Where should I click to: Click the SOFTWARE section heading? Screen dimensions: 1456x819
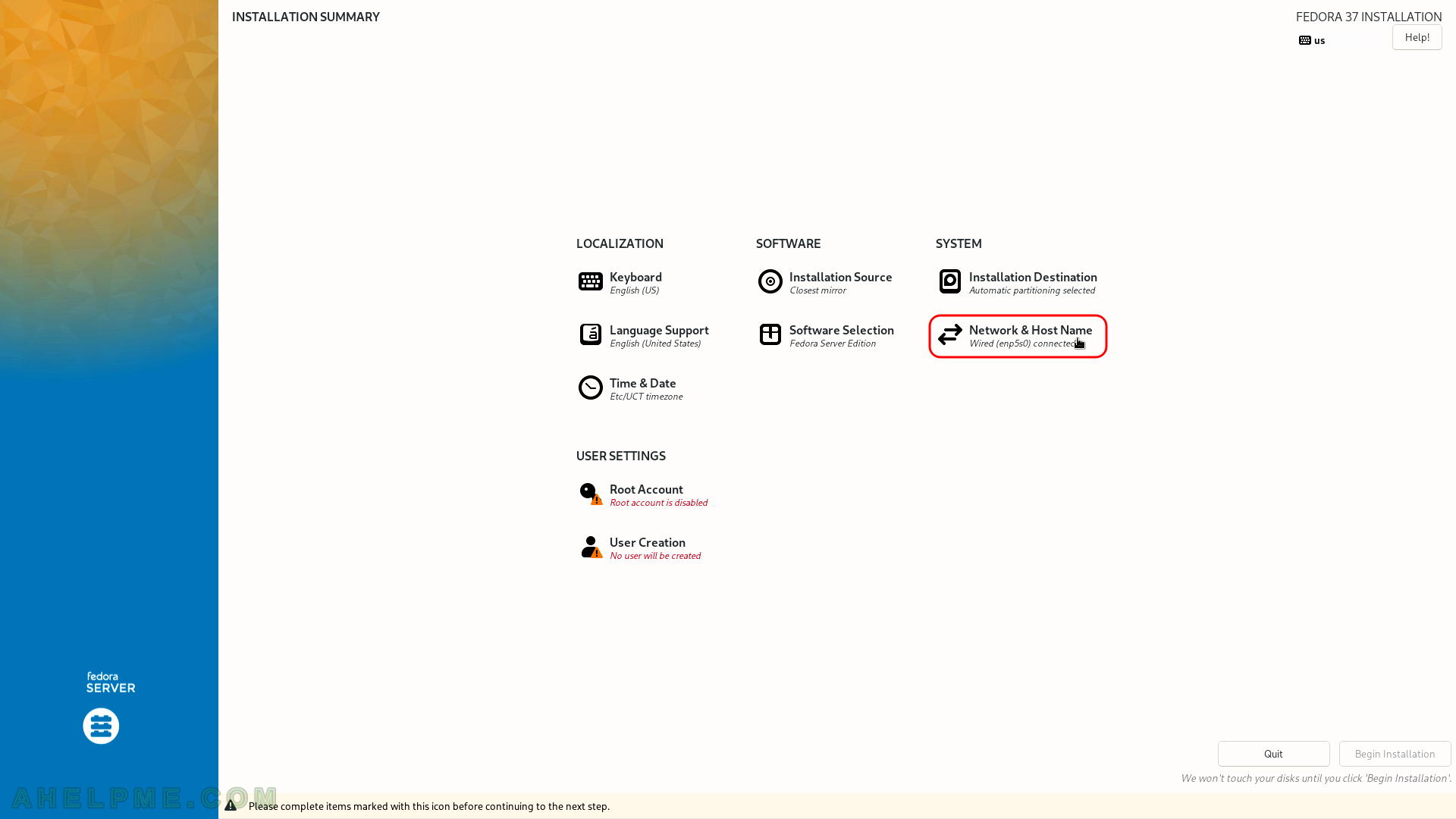pyautogui.click(x=788, y=243)
